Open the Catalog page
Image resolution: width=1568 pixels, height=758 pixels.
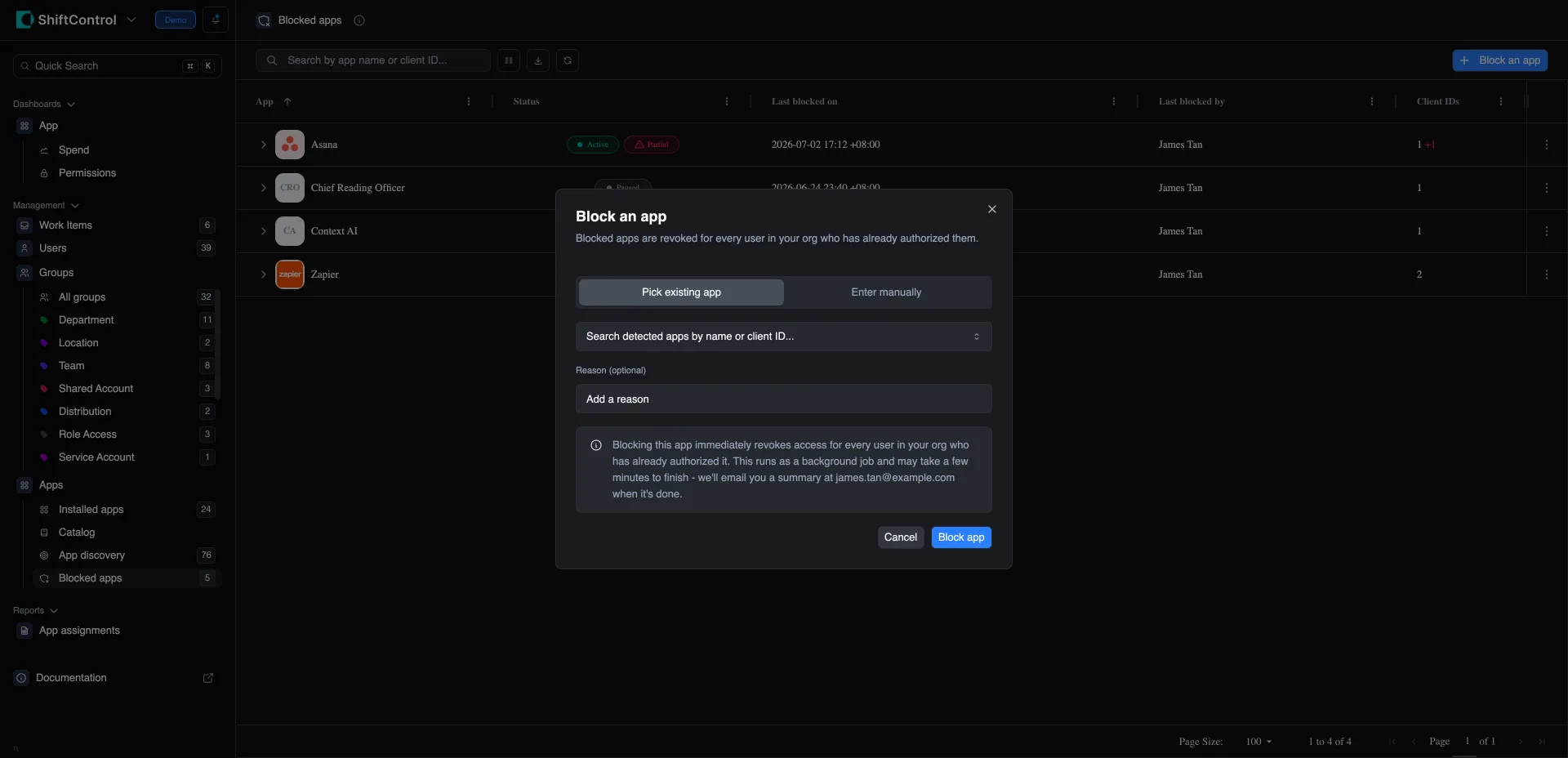pyautogui.click(x=77, y=533)
